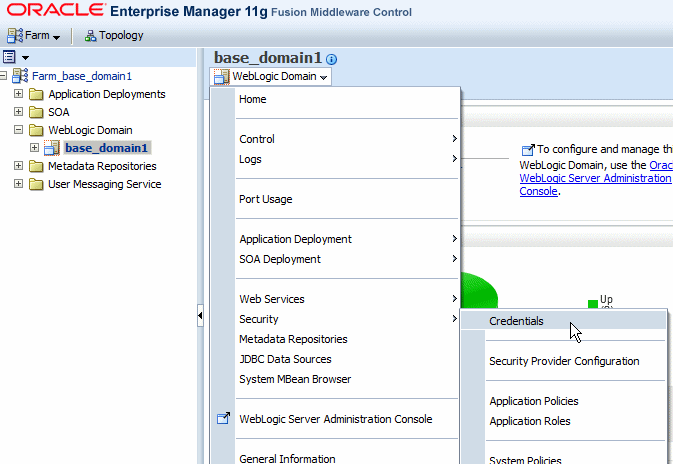673x464 pixels.
Task: Select Application Deployments tree item
Action: point(106,94)
